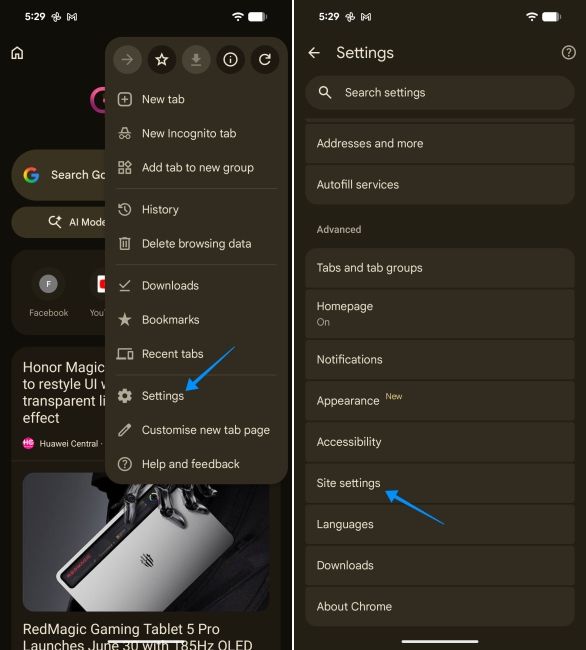
Task: Choose Delete browsing data
Action: 196,244
